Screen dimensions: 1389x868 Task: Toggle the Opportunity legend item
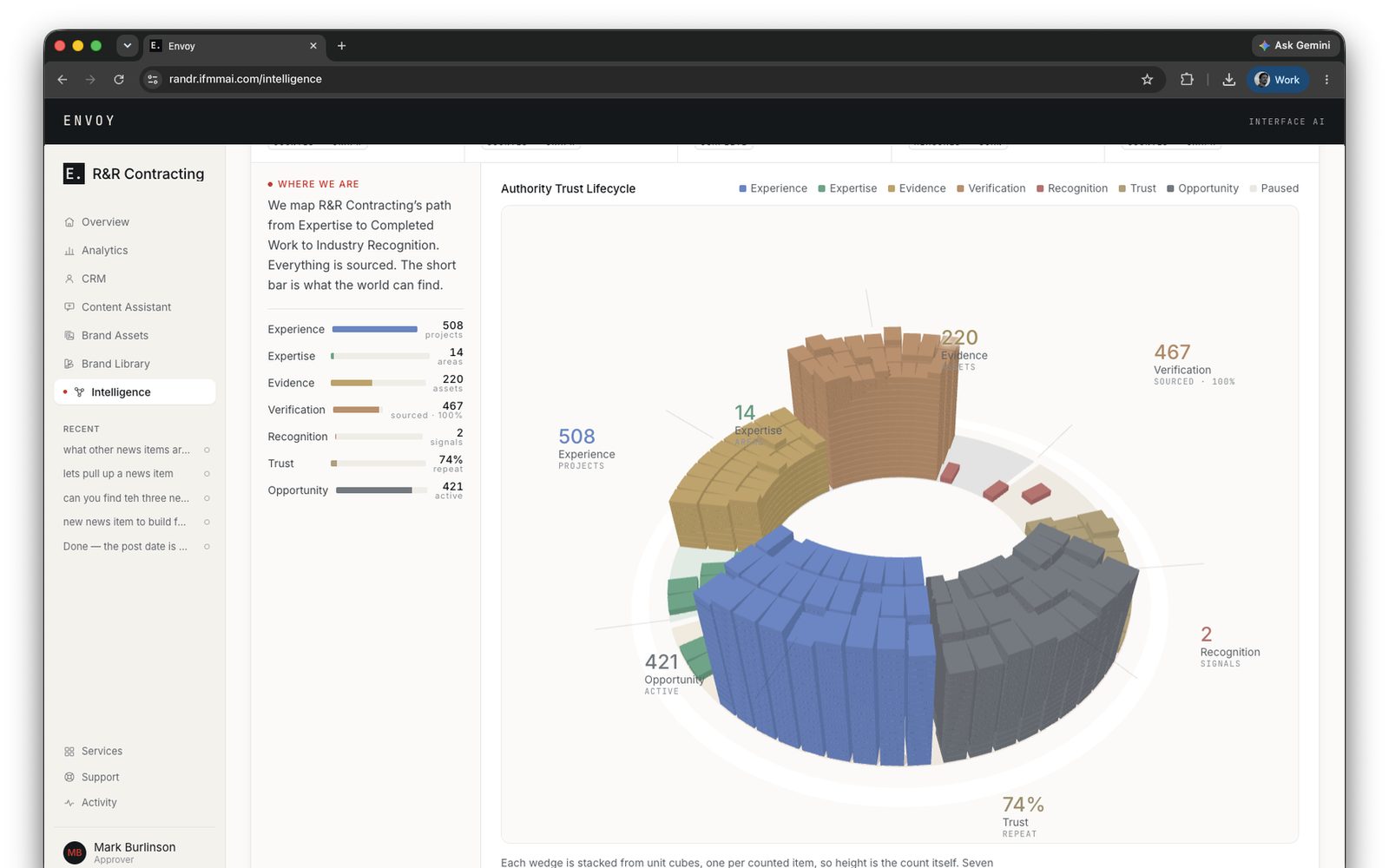[1202, 188]
